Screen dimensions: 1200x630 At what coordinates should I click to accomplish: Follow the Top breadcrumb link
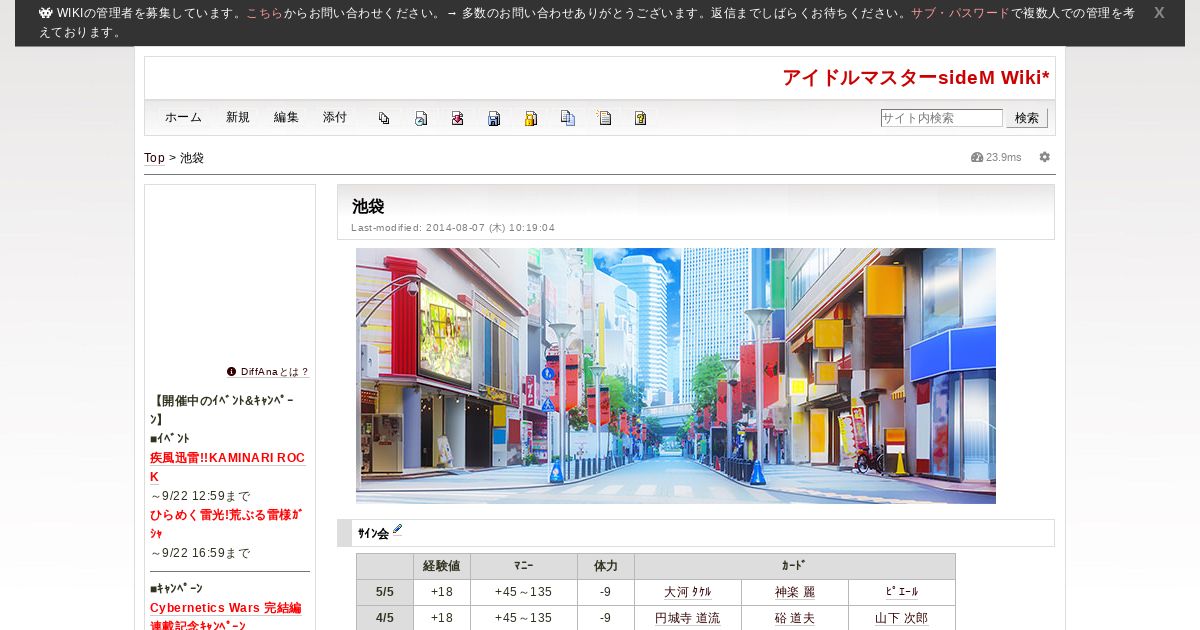point(154,158)
